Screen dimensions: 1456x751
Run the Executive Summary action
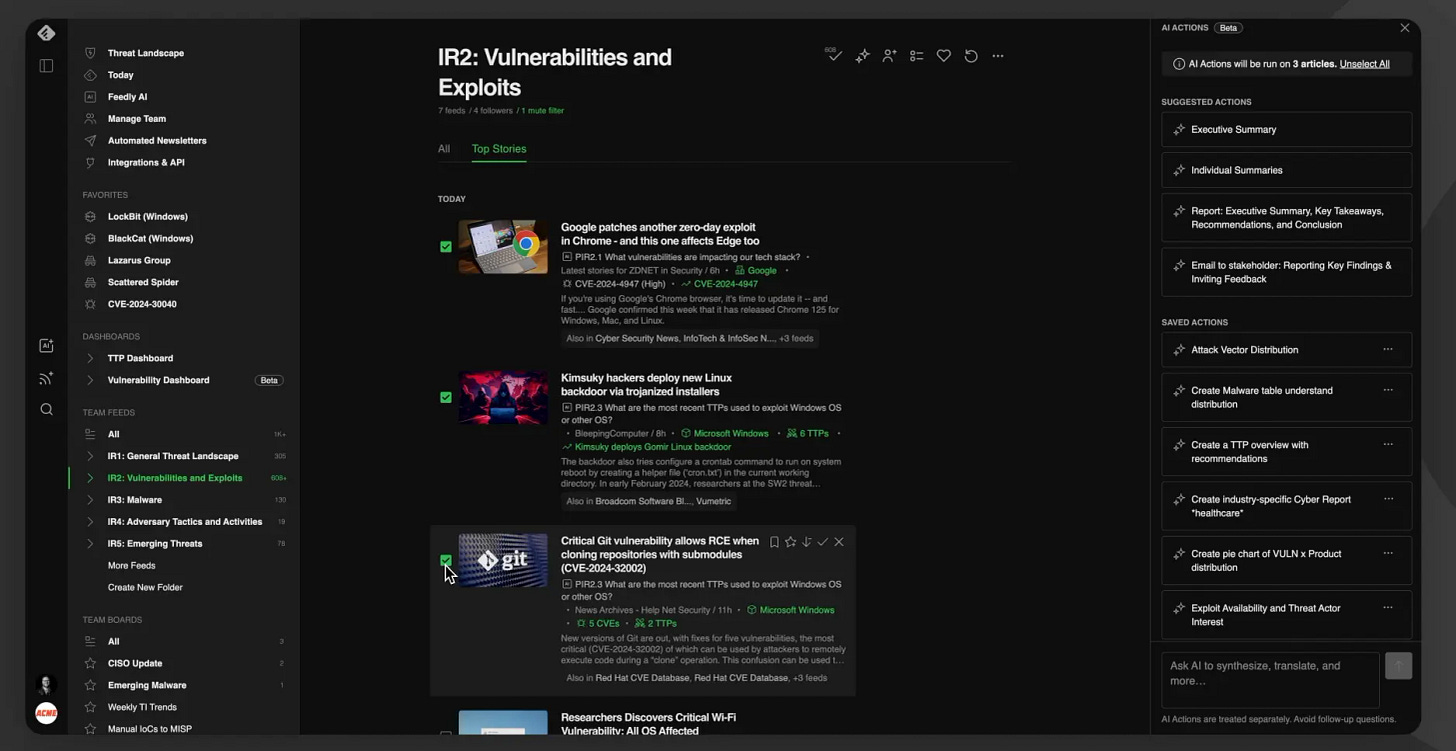(1286, 129)
